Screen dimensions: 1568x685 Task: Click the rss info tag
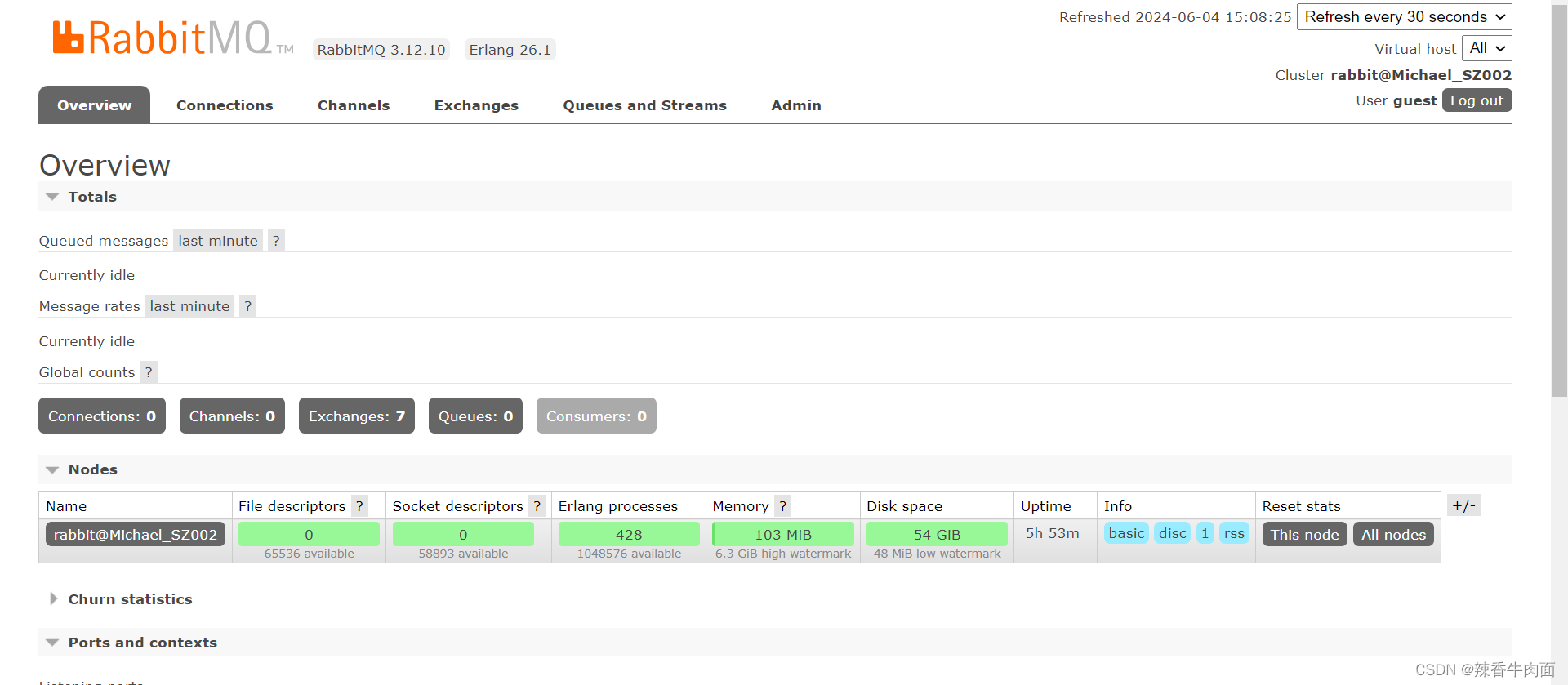1234,533
